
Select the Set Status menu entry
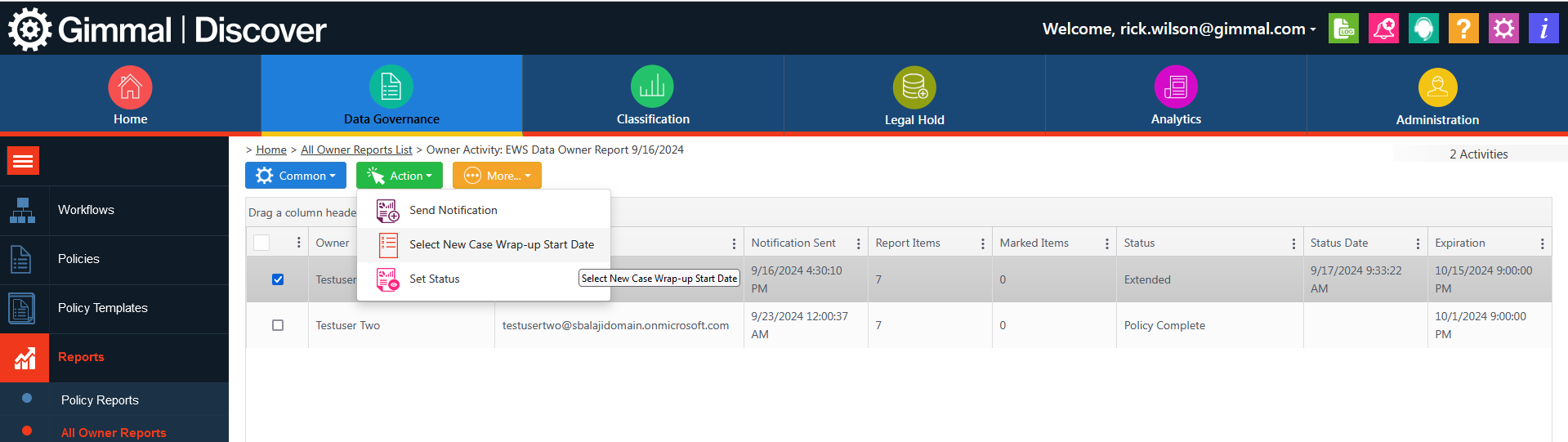click(x=434, y=279)
